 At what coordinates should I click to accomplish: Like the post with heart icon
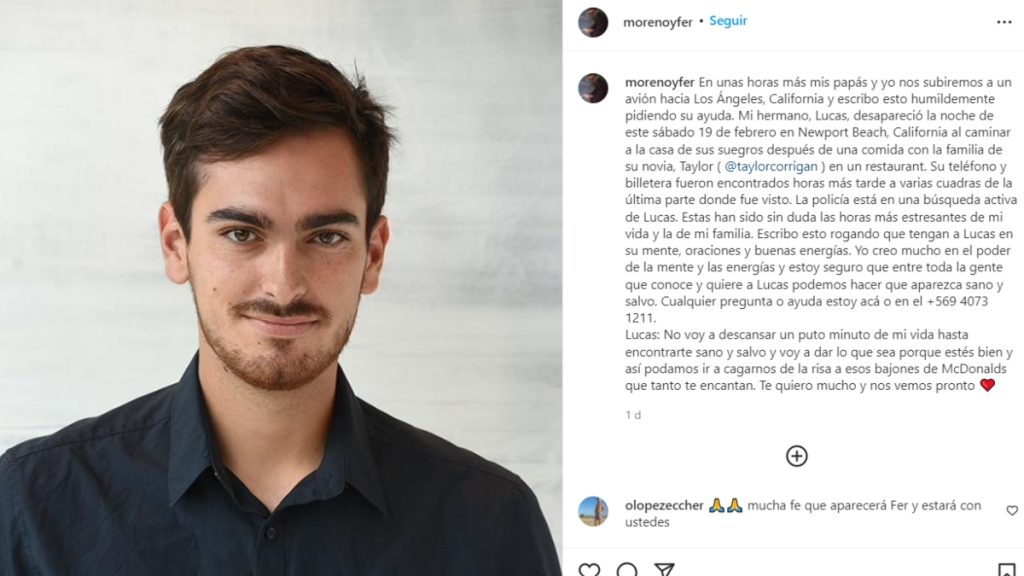click(x=589, y=569)
